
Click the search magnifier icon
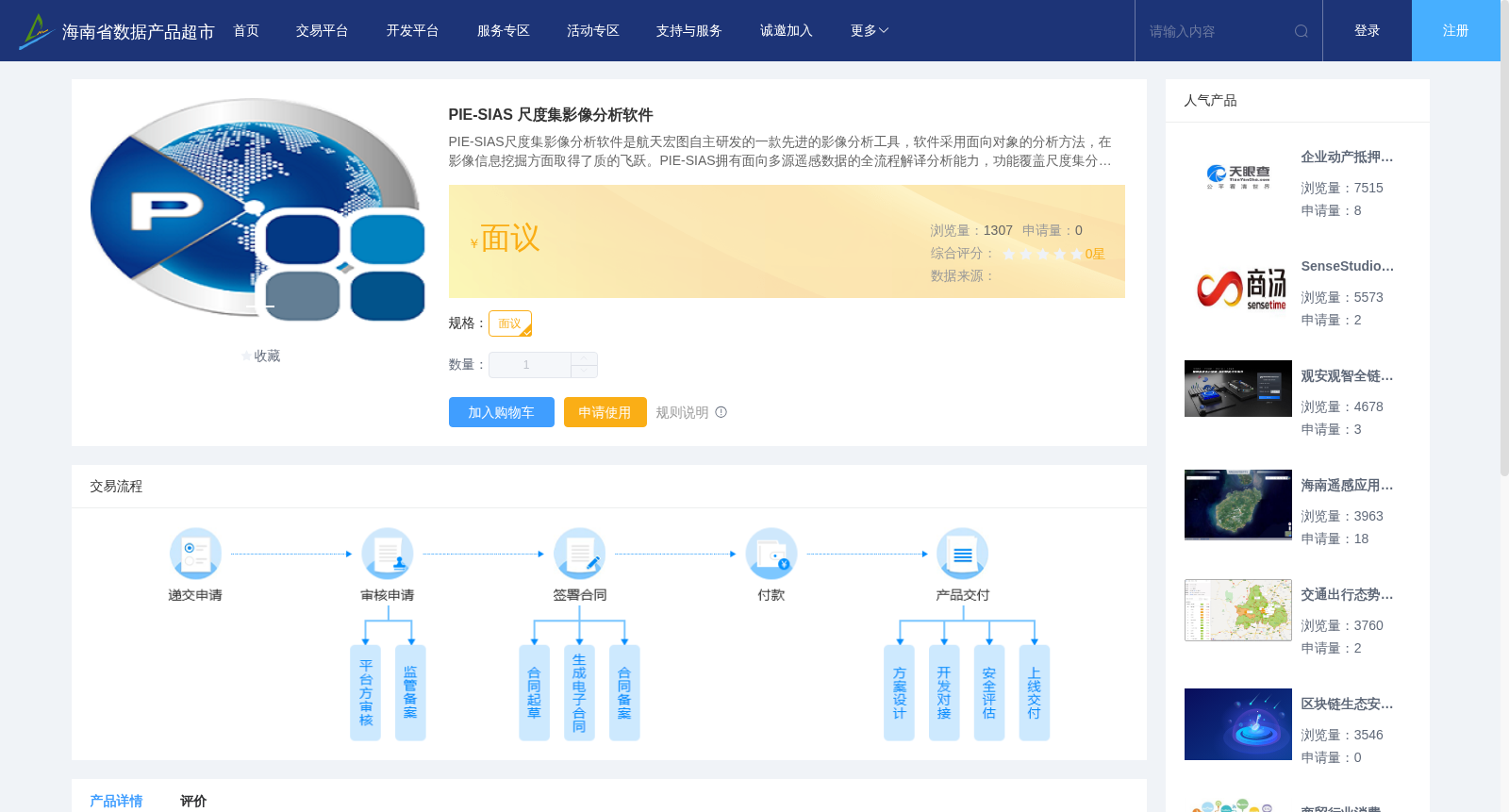(1302, 31)
